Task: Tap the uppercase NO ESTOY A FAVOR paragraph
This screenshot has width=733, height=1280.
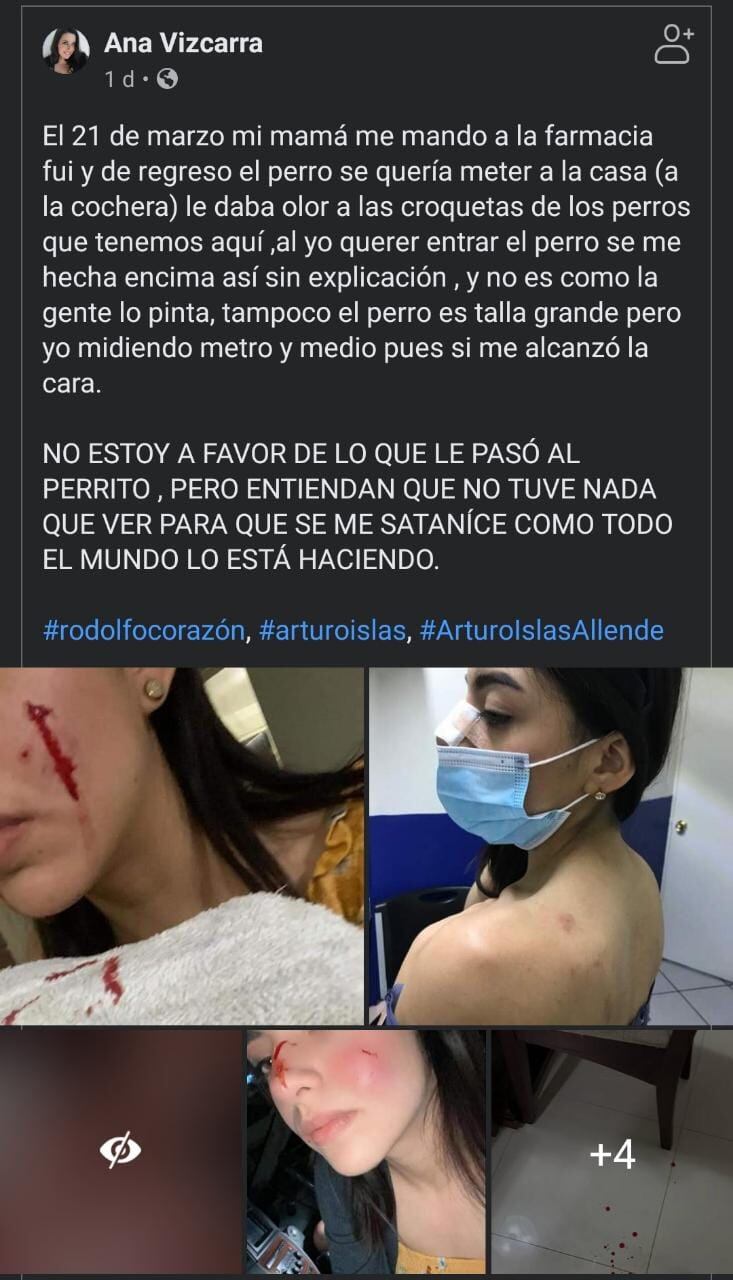Action: [x=358, y=506]
